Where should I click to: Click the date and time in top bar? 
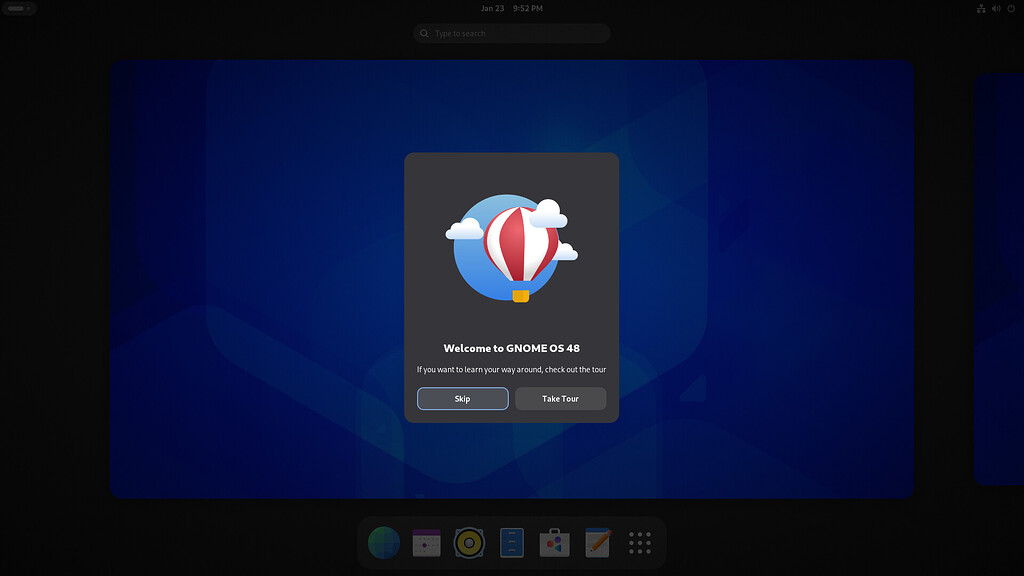click(511, 8)
